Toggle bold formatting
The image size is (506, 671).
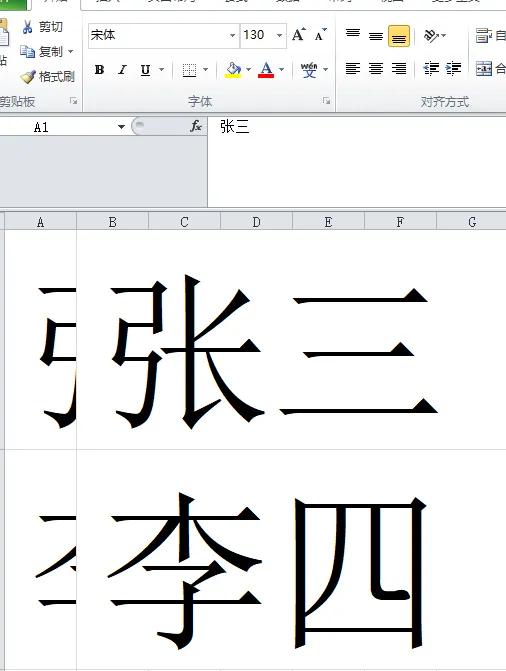tap(100, 69)
